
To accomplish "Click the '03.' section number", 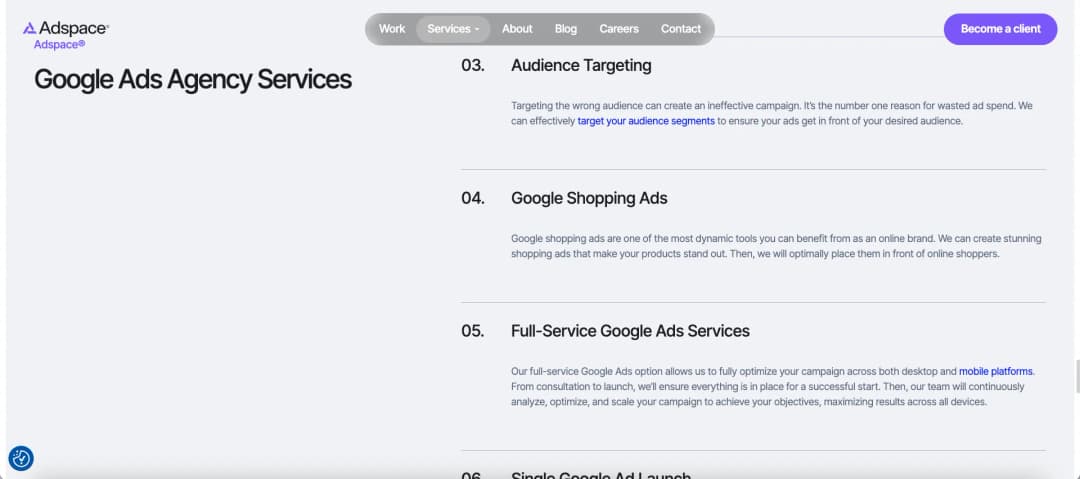I will pyautogui.click(x=472, y=65).
